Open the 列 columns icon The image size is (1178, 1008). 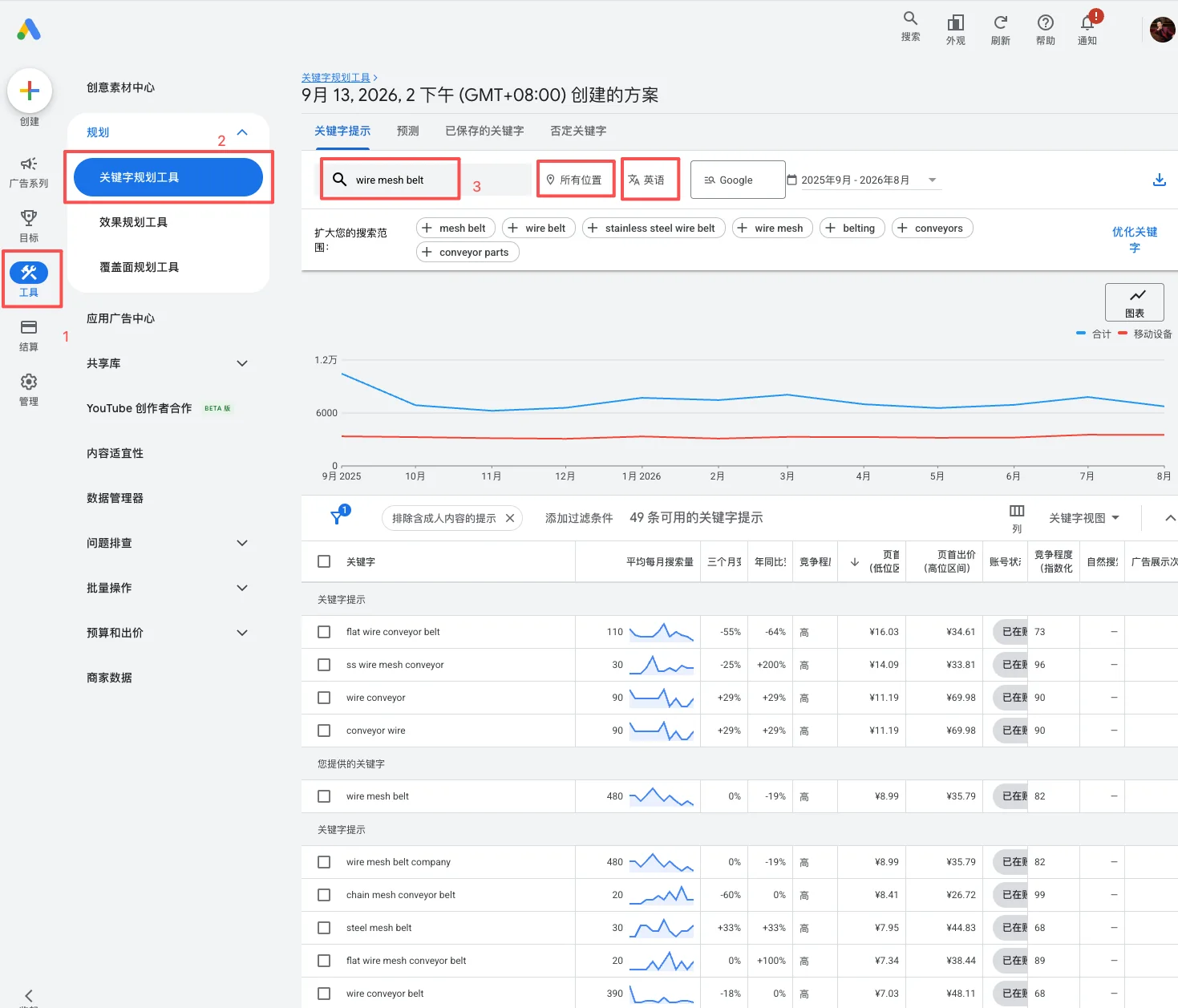(x=1017, y=518)
